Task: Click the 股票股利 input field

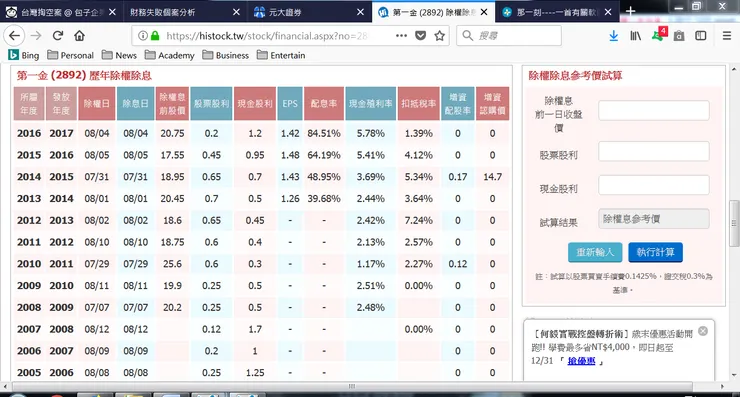Action: 654,151
